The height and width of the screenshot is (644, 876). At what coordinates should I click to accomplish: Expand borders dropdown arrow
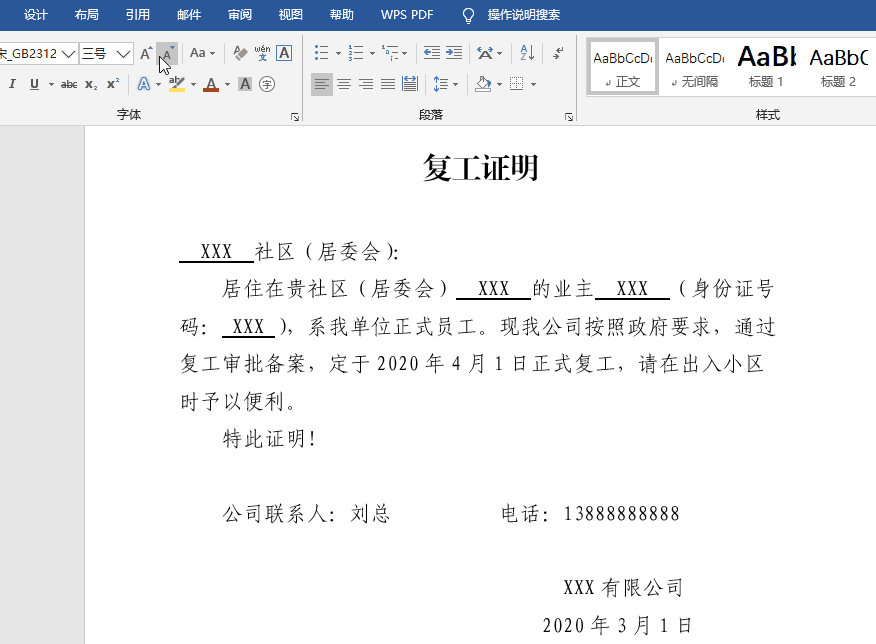pyautogui.click(x=534, y=85)
